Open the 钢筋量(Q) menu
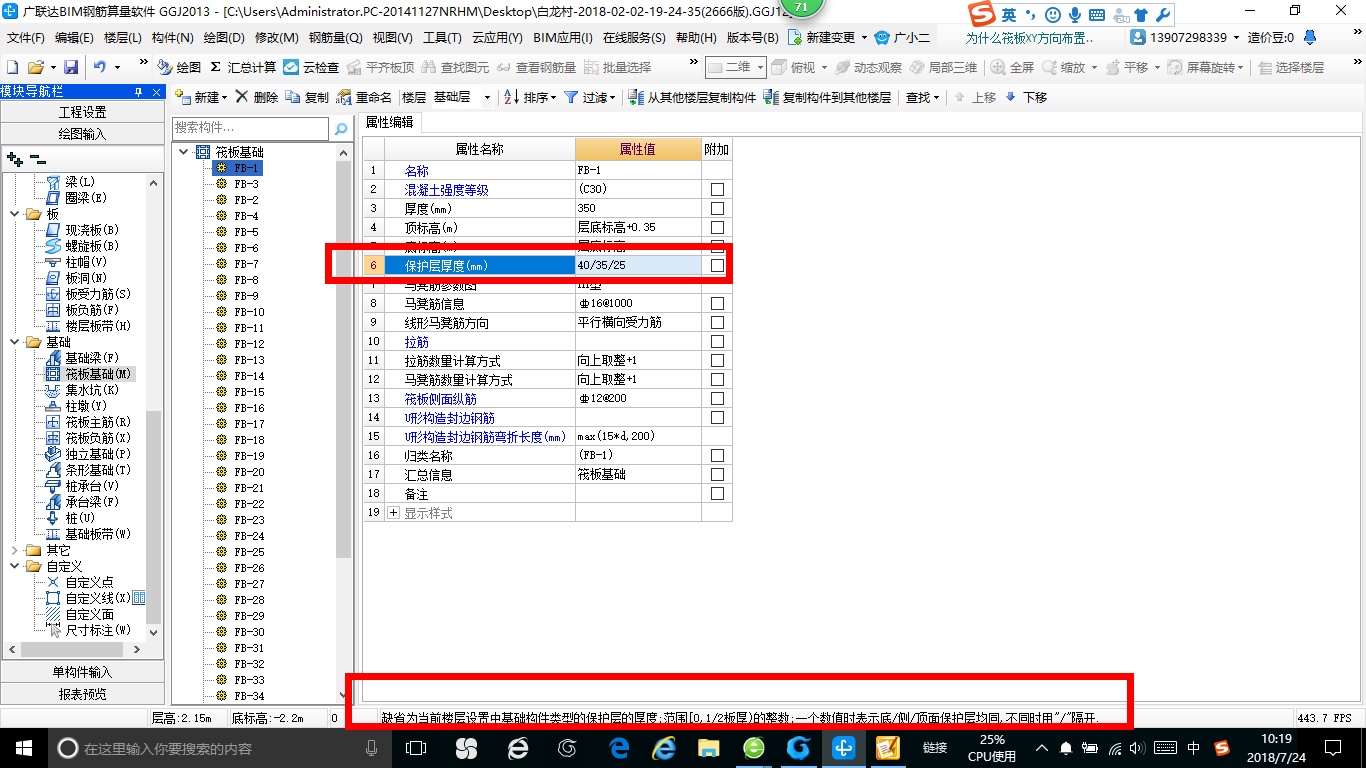Image resolution: width=1366 pixels, height=768 pixels. click(335, 37)
